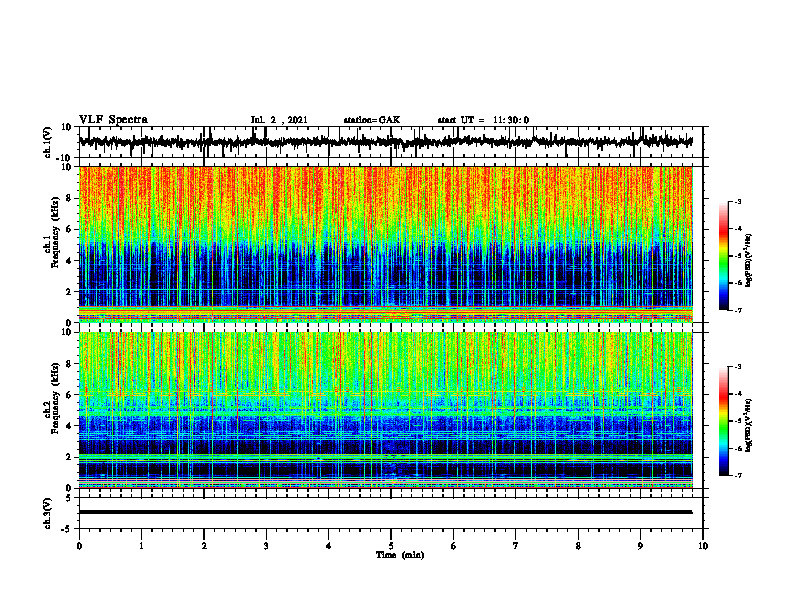Screen dimensions: 792x612
Task: Click the "Time (min)" axis label
Action: pyautogui.click(x=400, y=555)
